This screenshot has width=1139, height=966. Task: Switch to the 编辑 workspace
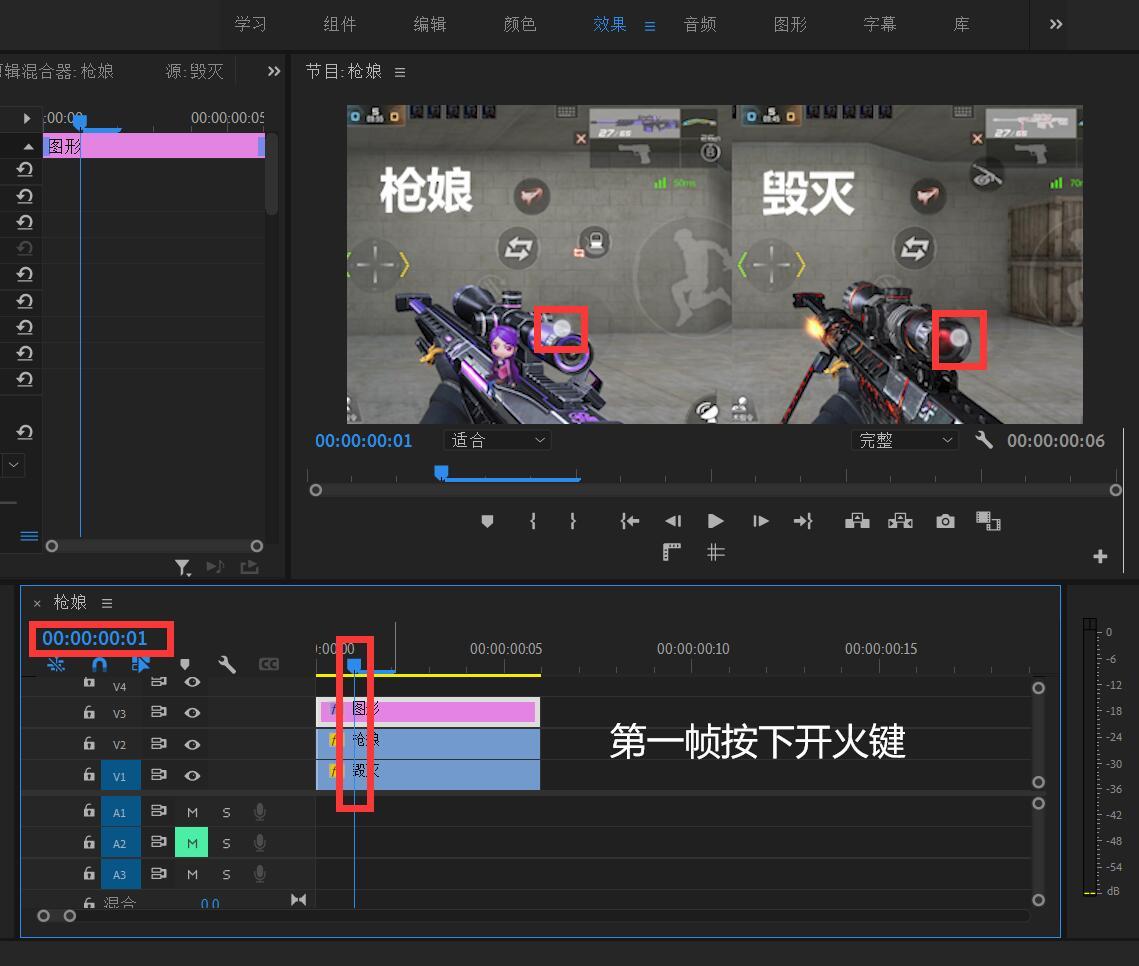(x=430, y=24)
